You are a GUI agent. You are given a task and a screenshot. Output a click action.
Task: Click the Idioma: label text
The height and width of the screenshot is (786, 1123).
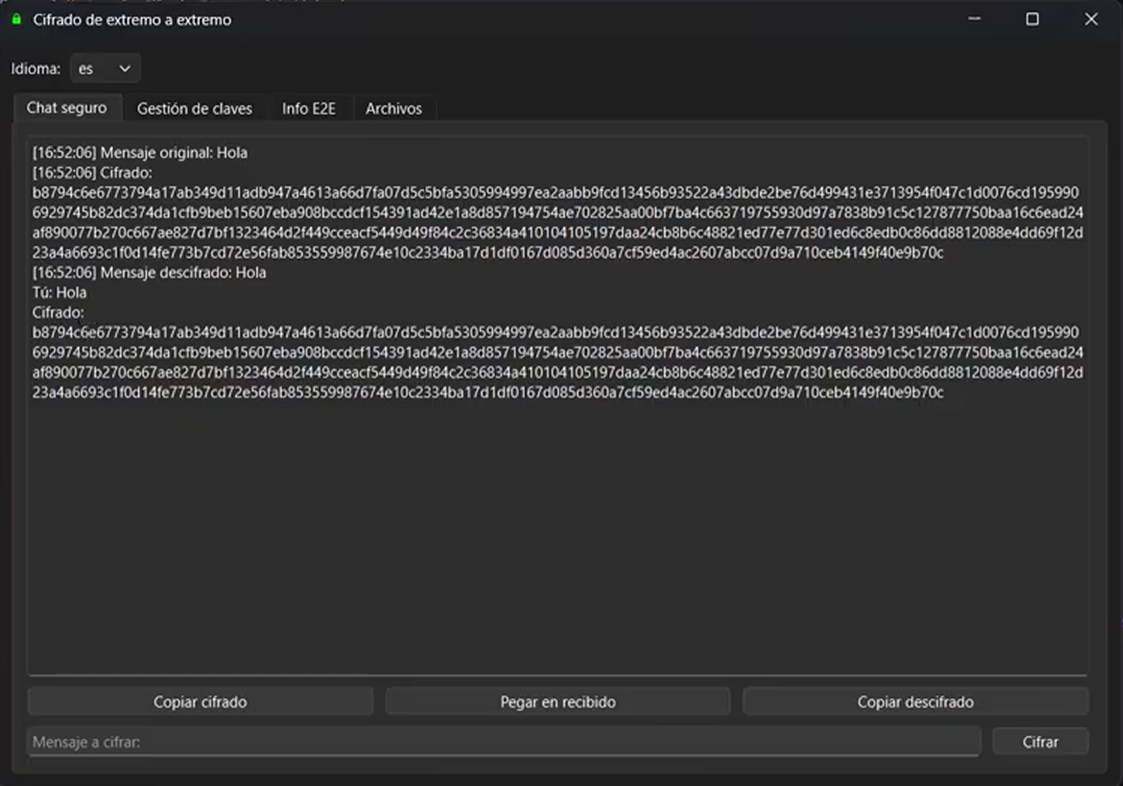click(x=36, y=69)
